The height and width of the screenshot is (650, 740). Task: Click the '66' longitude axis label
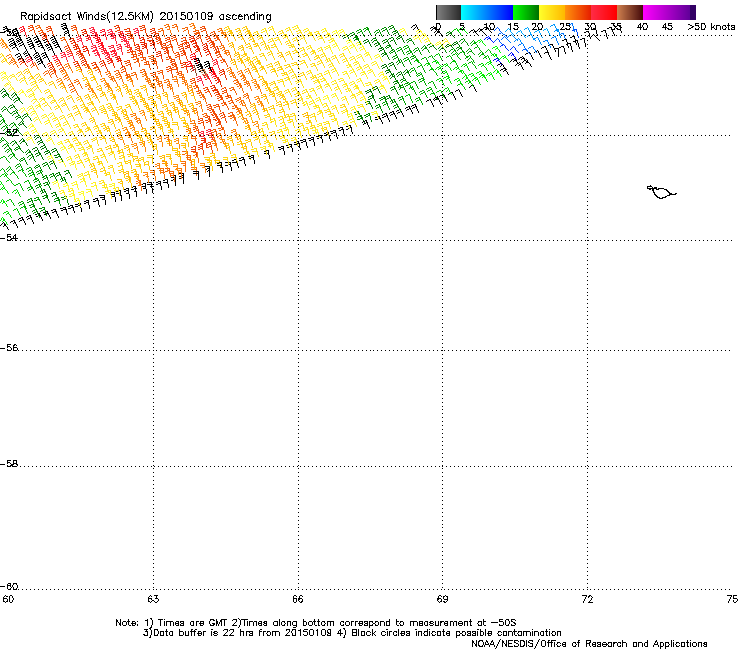point(298,599)
